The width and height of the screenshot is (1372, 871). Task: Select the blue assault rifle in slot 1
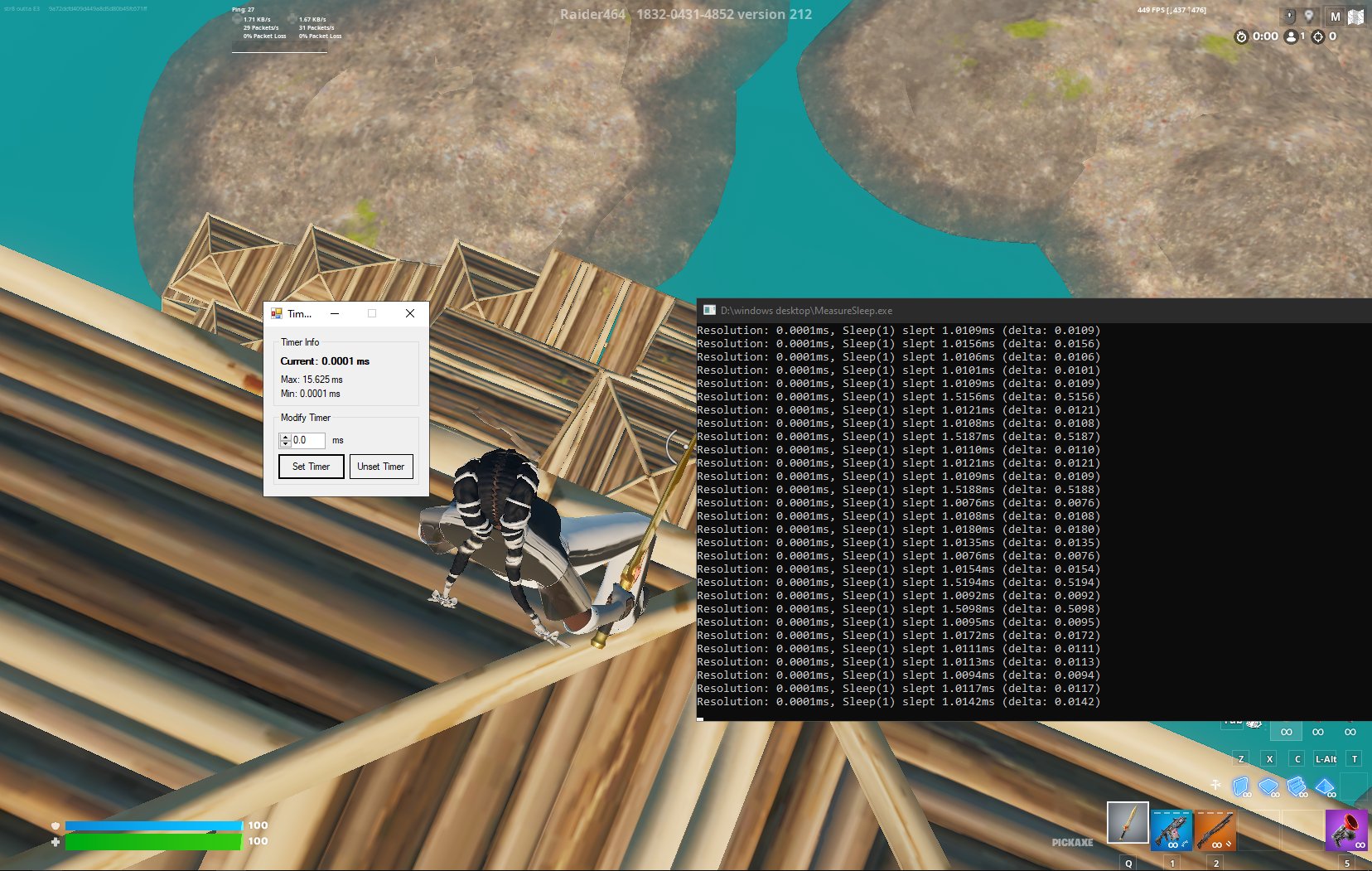(1172, 830)
